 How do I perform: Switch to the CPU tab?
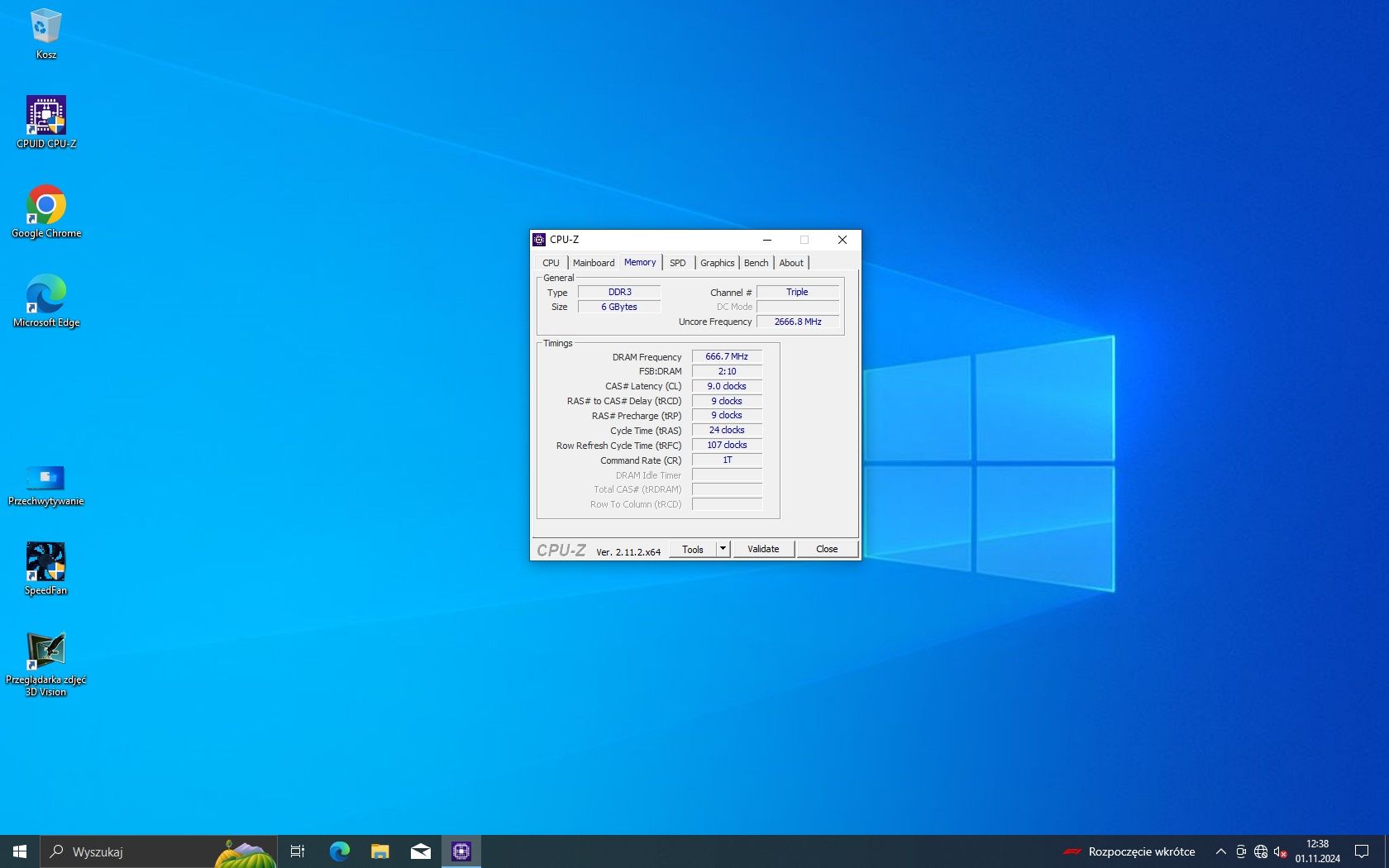coord(551,263)
